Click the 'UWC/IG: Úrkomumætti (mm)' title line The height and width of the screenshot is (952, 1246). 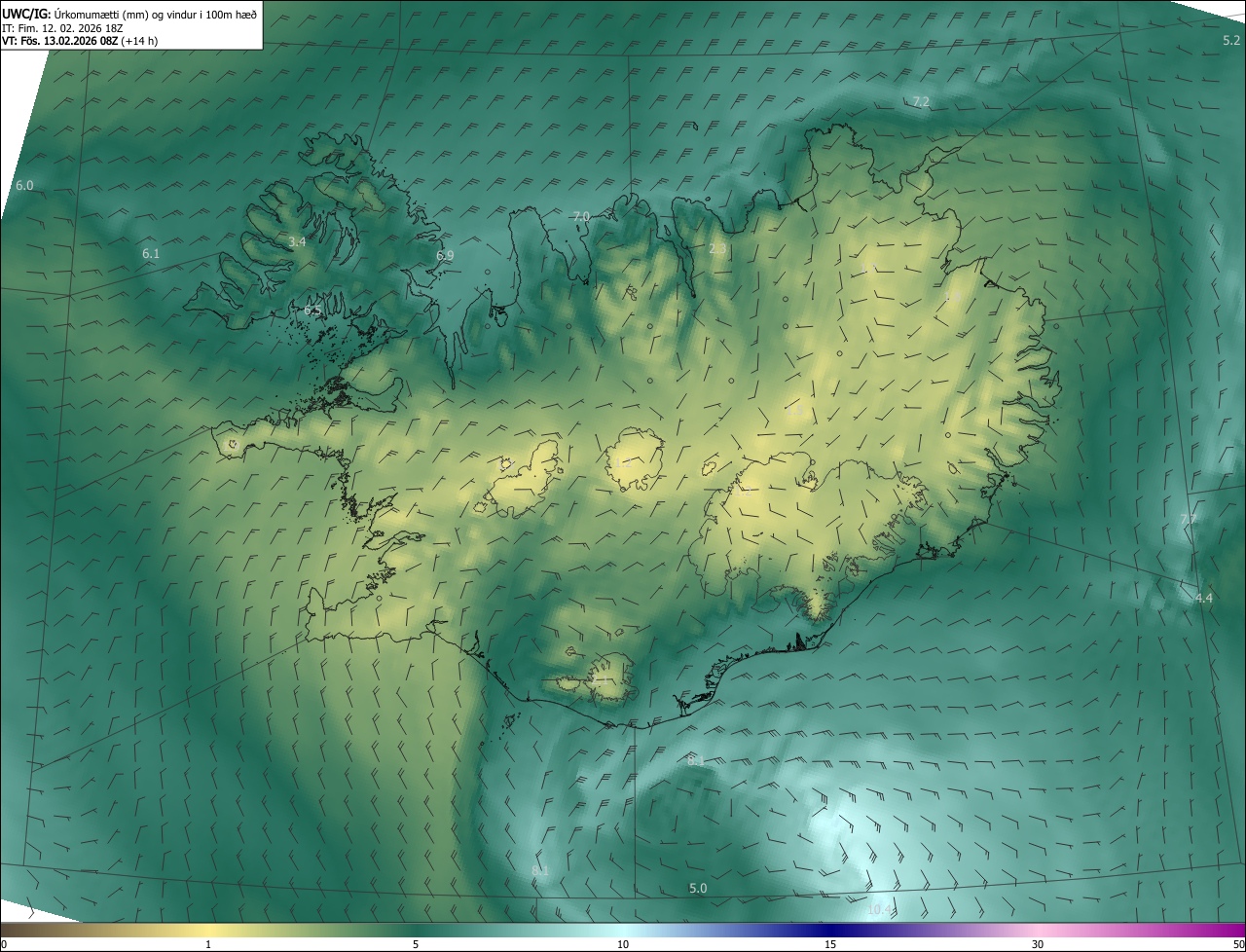(129, 14)
